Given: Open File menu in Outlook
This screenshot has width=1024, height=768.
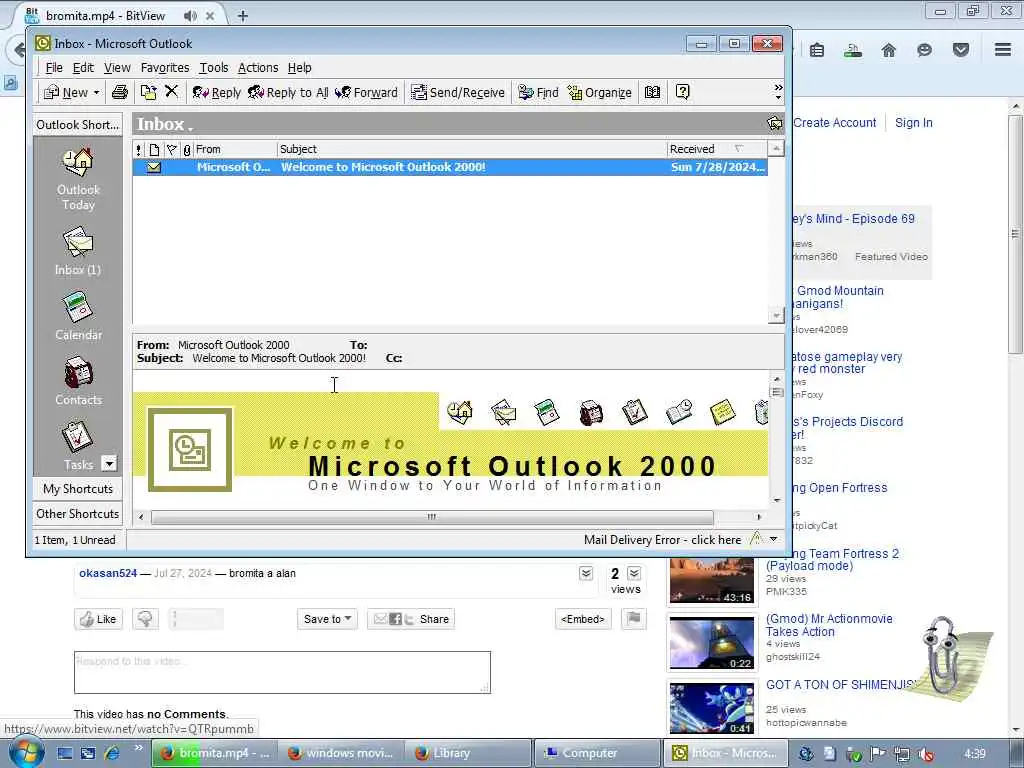Looking at the screenshot, I should [x=54, y=68].
